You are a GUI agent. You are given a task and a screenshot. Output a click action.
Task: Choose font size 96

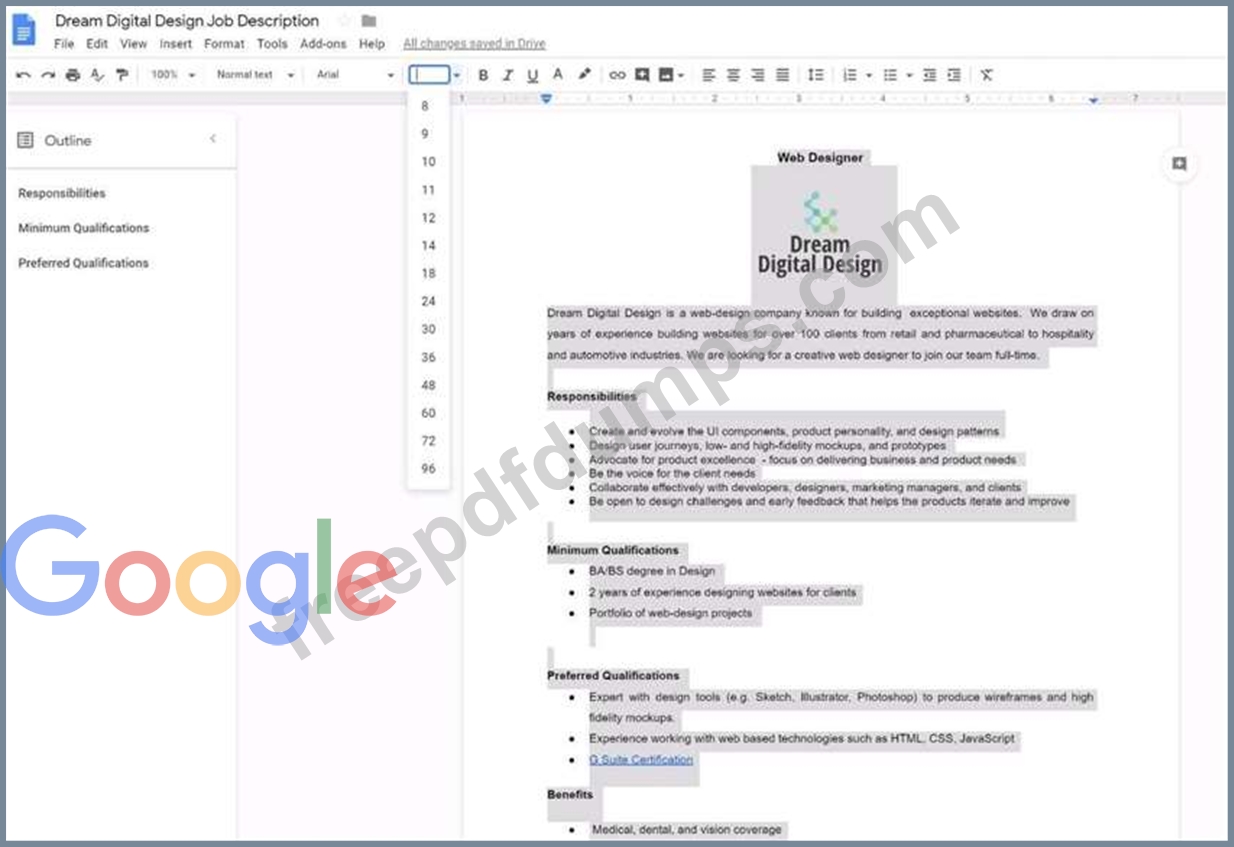click(x=429, y=469)
